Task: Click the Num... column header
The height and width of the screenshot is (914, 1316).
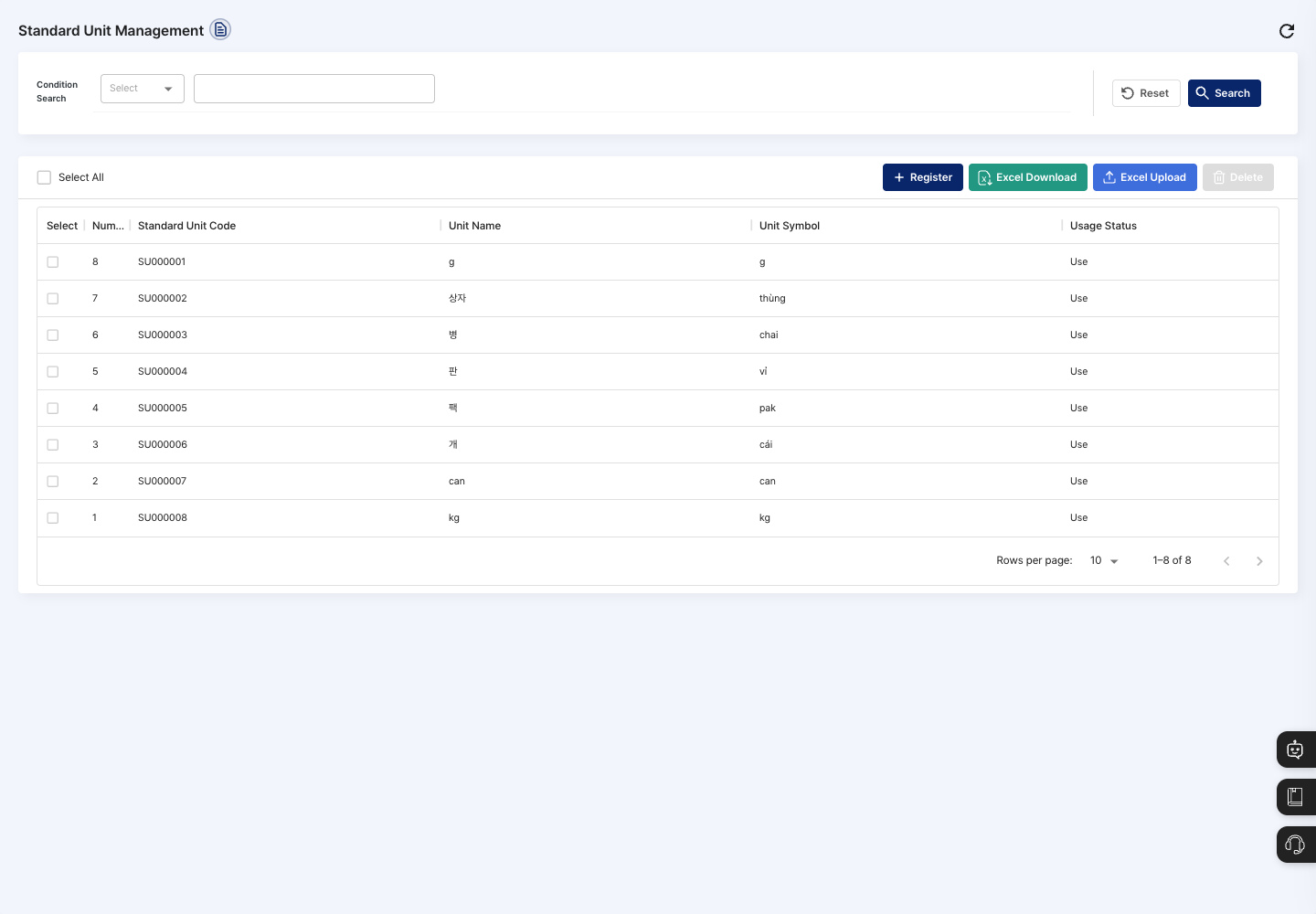Action: [108, 226]
